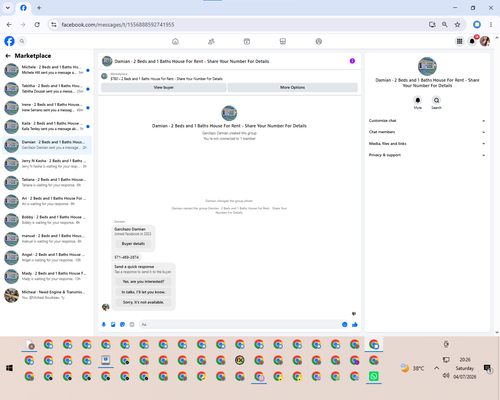Expand the Privacy & support section

(x=427, y=155)
